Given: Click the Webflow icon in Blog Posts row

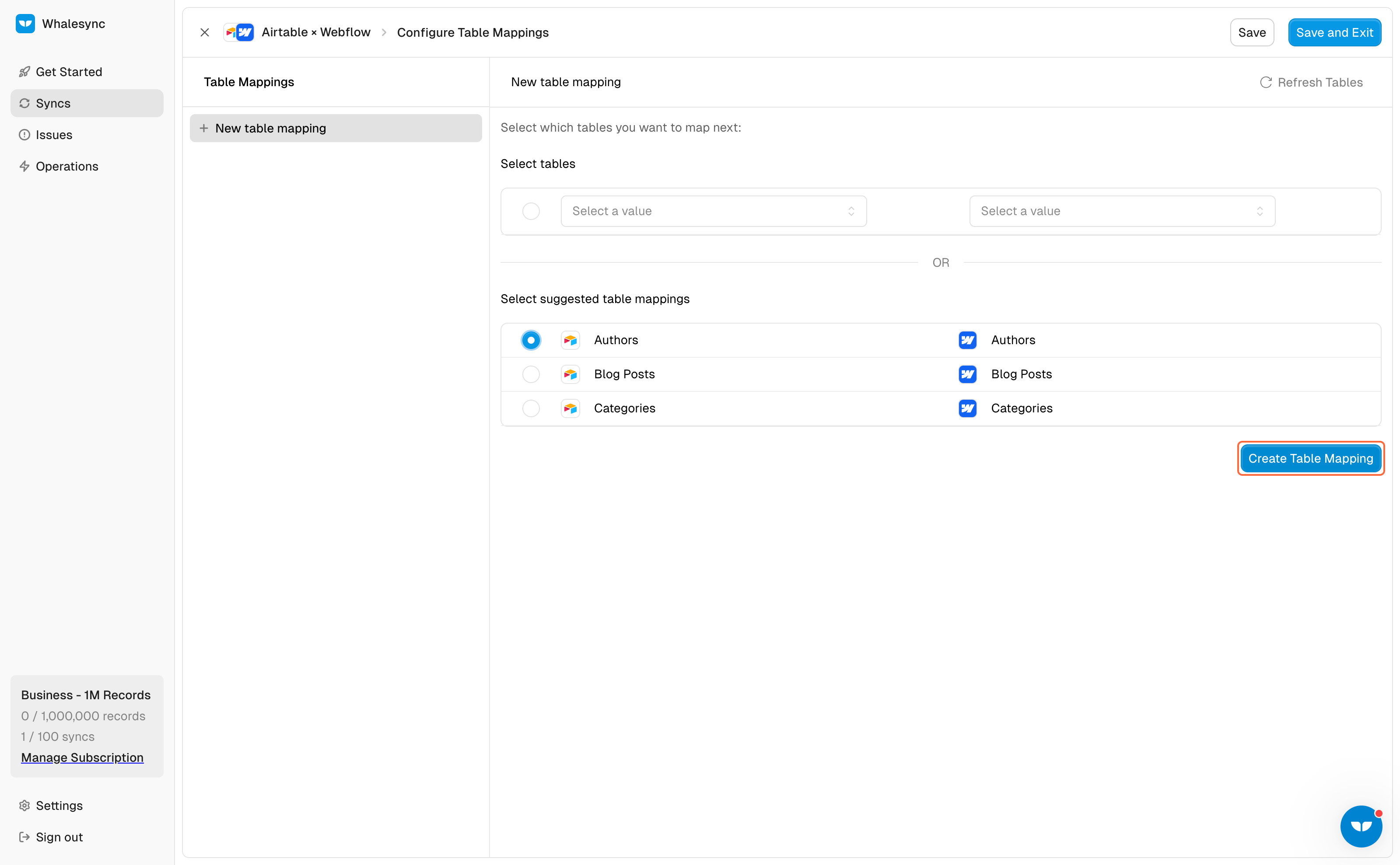Looking at the screenshot, I should [967, 374].
